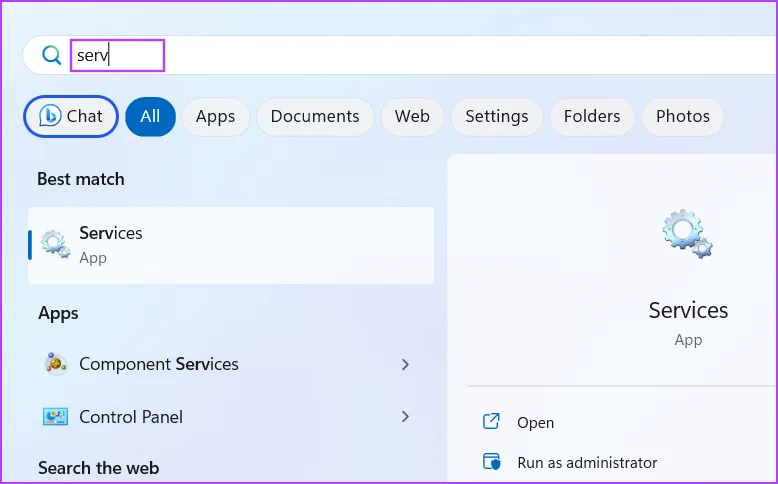778x484 pixels.
Task: Choose Run as administrator for Services
Action: pos(587,463)
